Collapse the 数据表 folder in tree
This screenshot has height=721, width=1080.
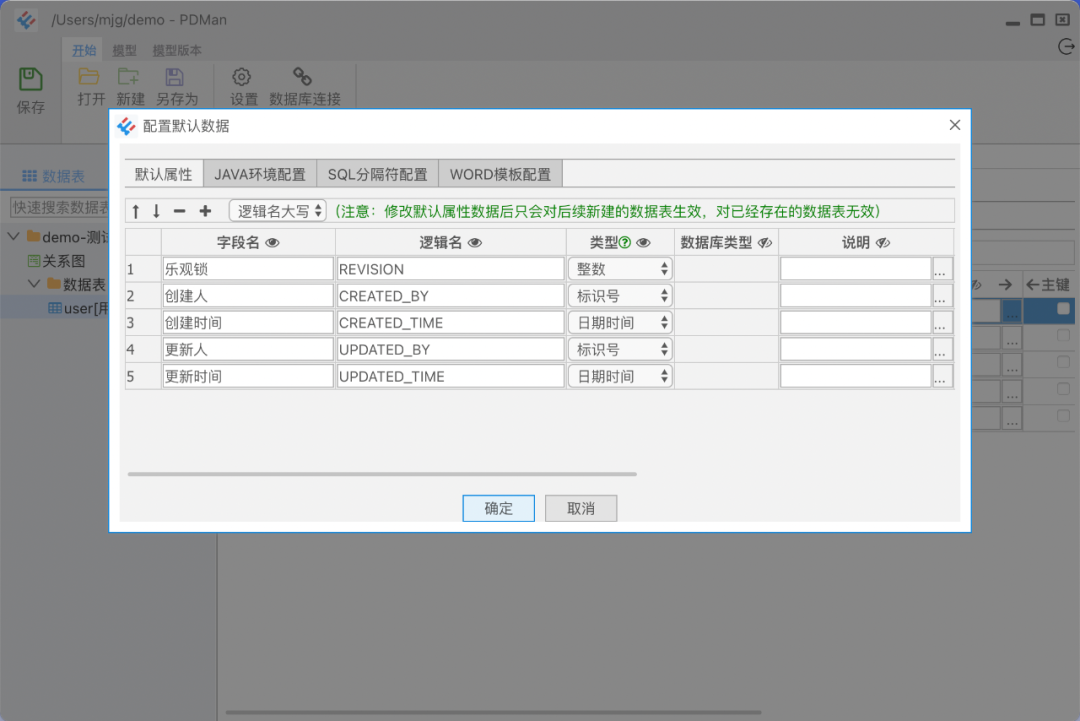[x=34, y=284]
